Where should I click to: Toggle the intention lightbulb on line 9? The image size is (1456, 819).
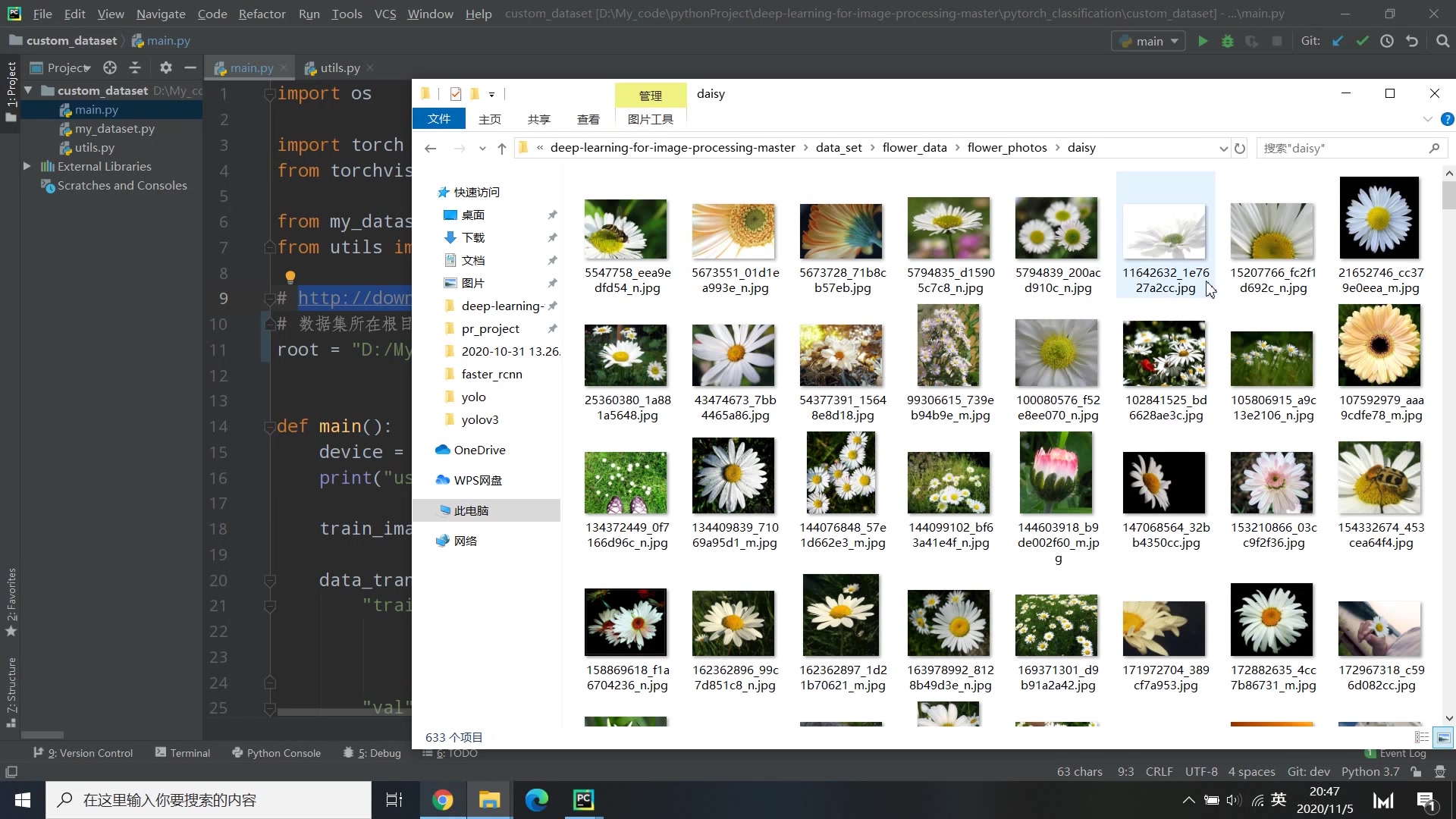(290, 278)
